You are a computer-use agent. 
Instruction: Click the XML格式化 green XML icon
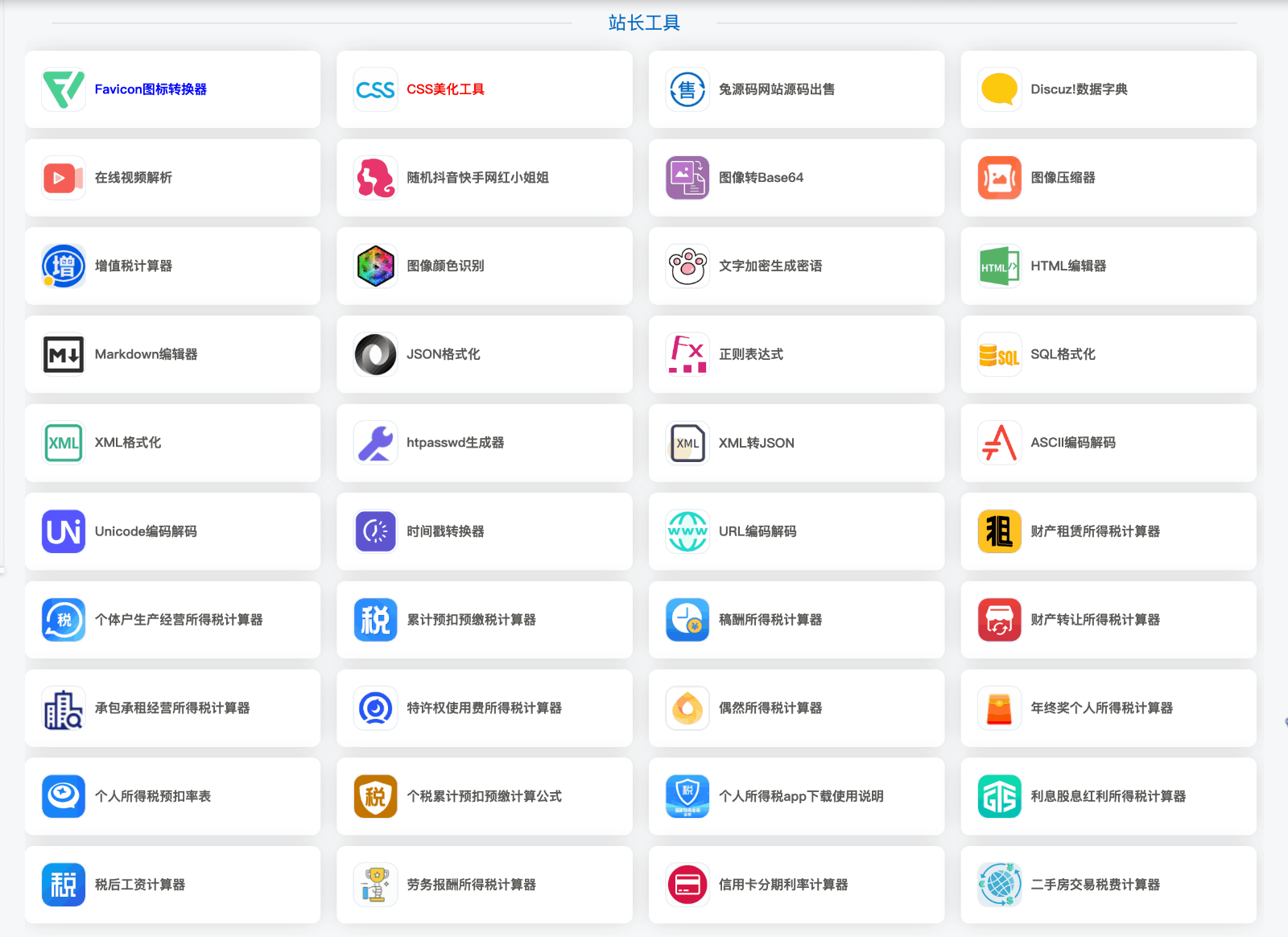tap(64, 443)
